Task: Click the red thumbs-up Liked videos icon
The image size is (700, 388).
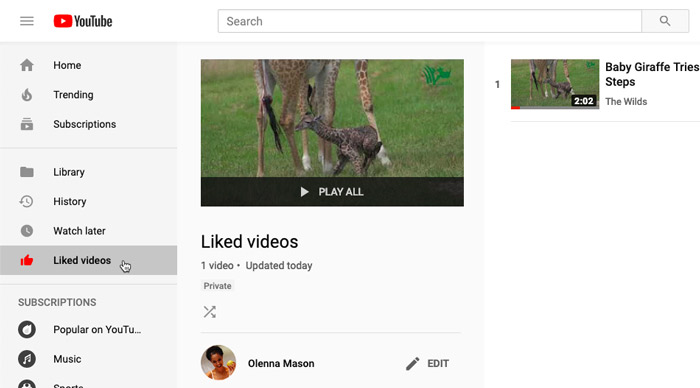Action: (x=27, y=260)
